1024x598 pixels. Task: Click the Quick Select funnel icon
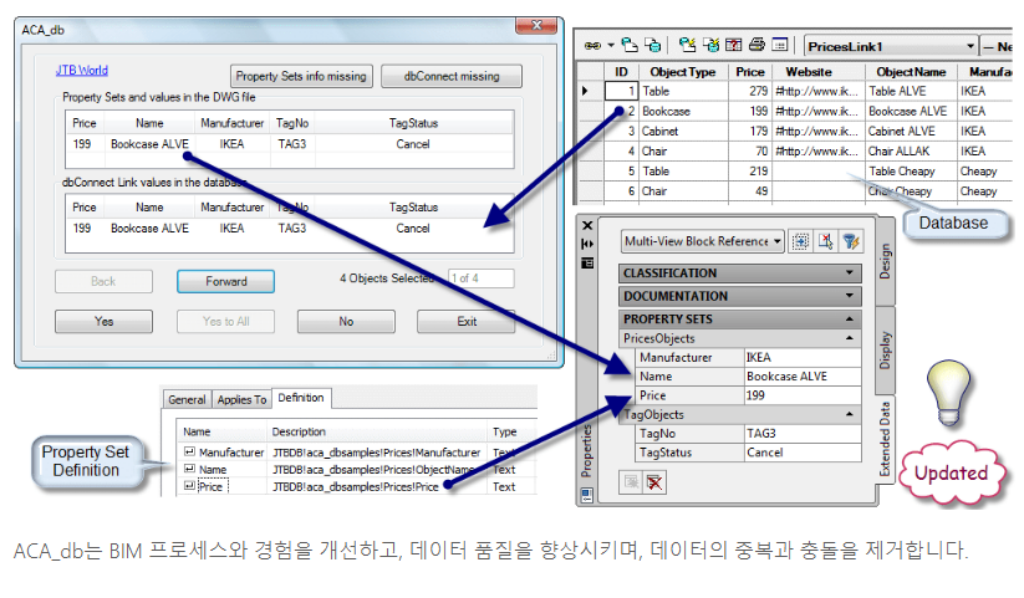(x=850, y=241)
